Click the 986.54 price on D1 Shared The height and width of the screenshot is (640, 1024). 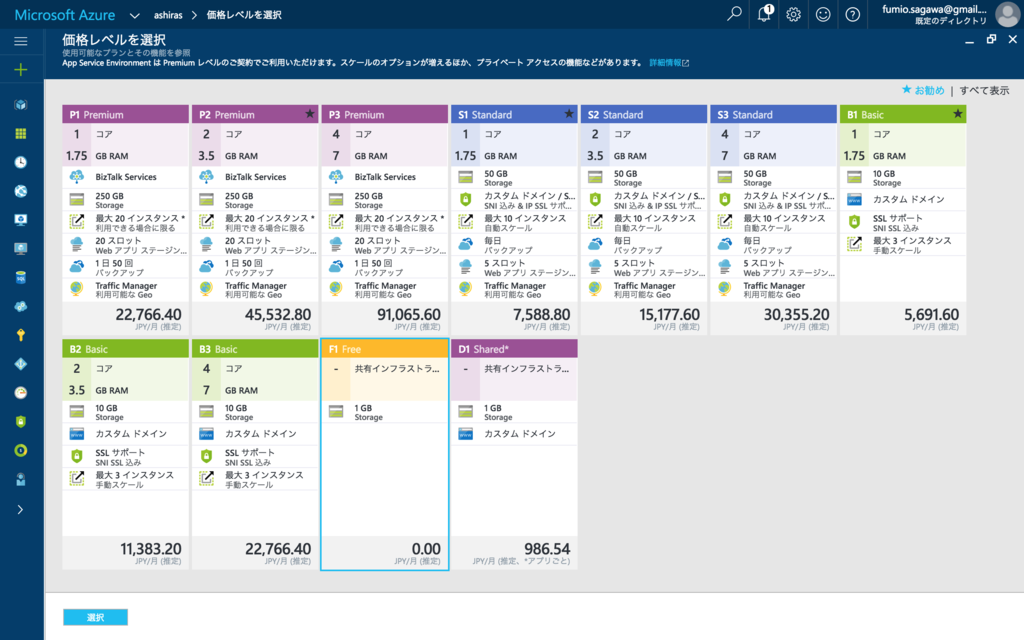click(547, 549)
